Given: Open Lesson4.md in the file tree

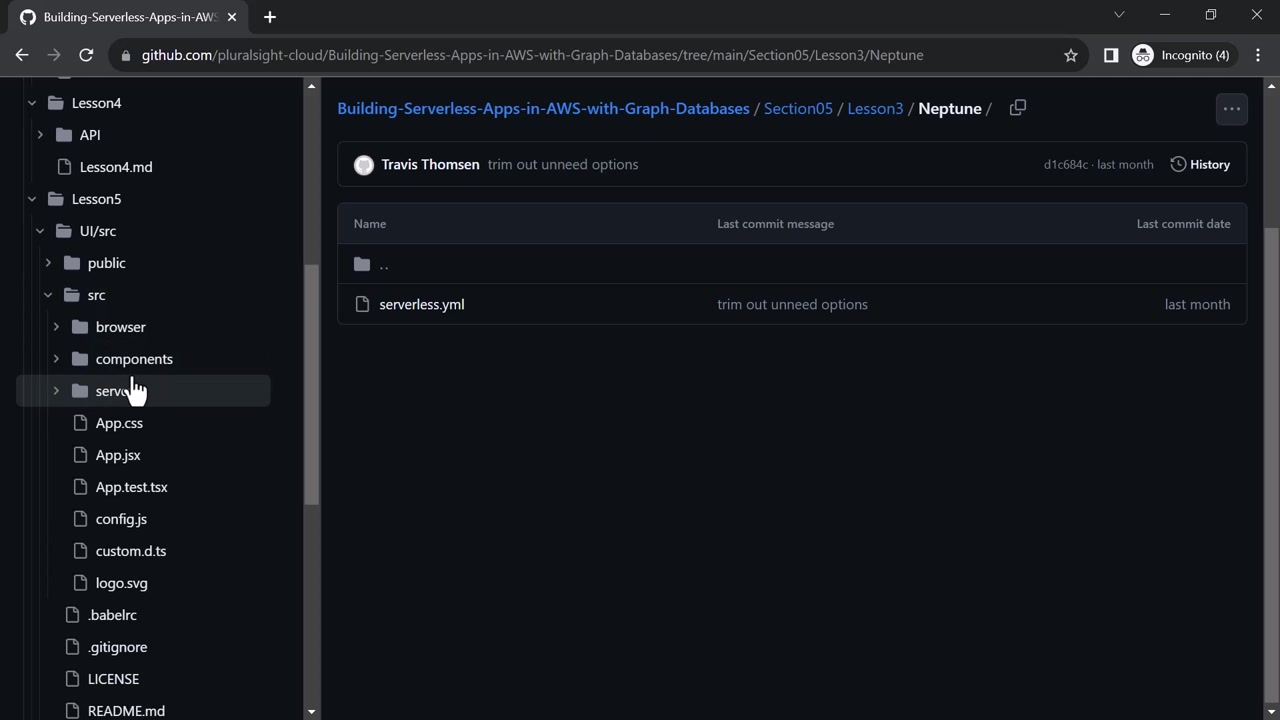Looking at the screenshot, I should (x=116, y=167).
